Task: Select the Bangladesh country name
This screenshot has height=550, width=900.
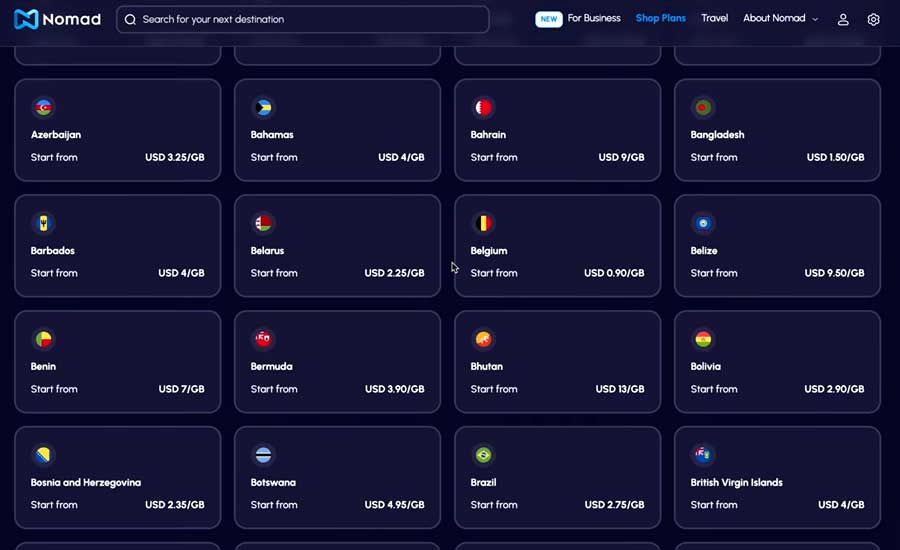Action: (717, 135)
